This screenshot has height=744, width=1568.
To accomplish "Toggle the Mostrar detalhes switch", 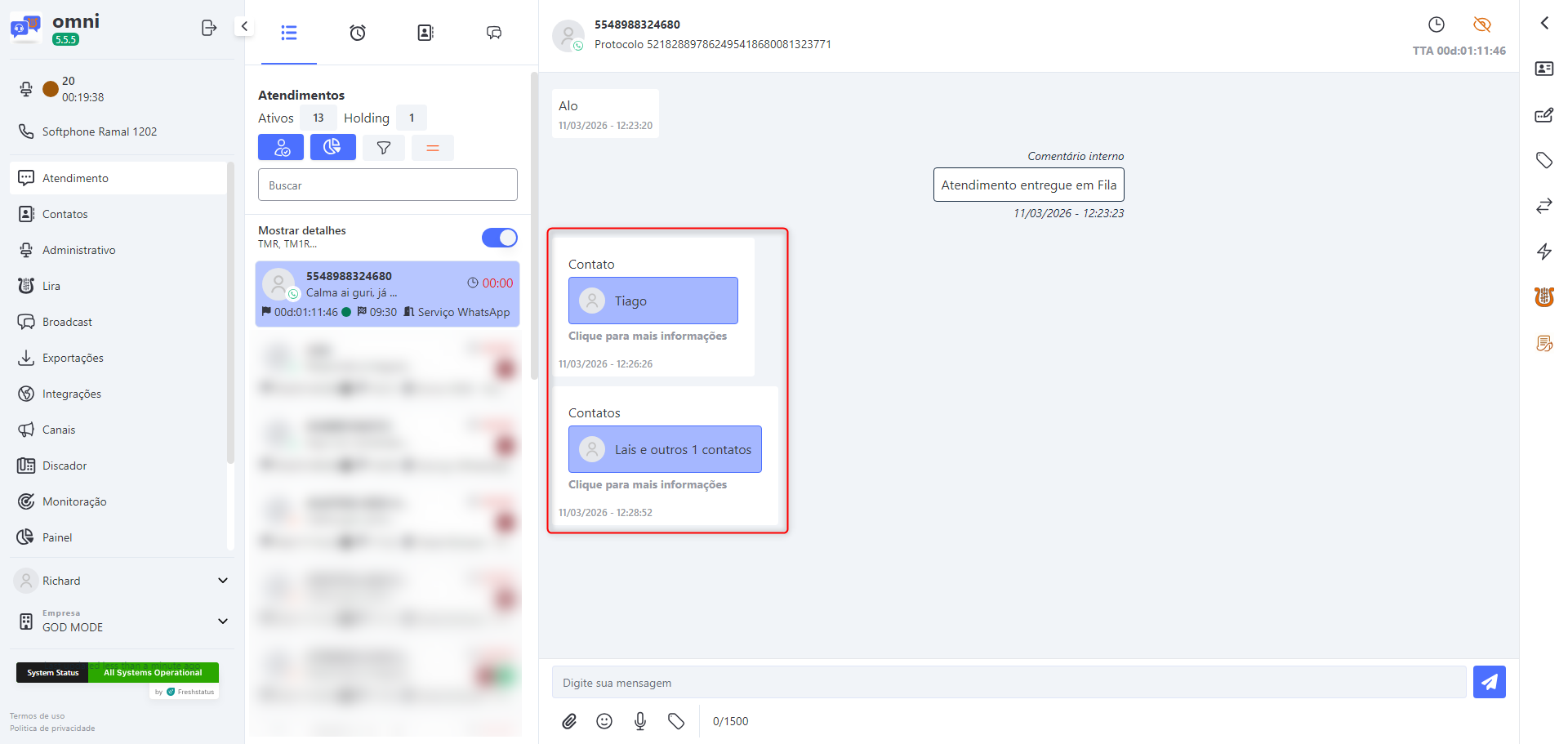I will (499, 238).
